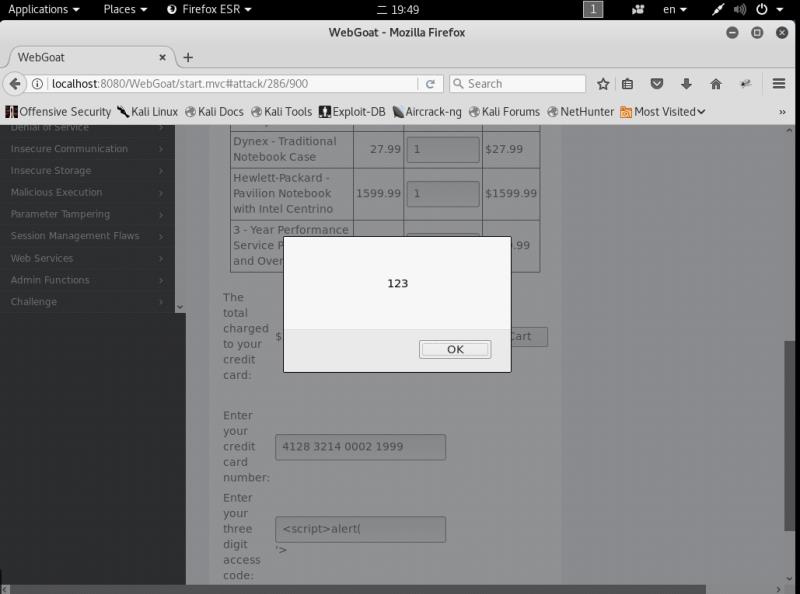Viewport: 800px width, 594px height.
Task: Open Offensive Security bookmark
Action: point(58,112)
